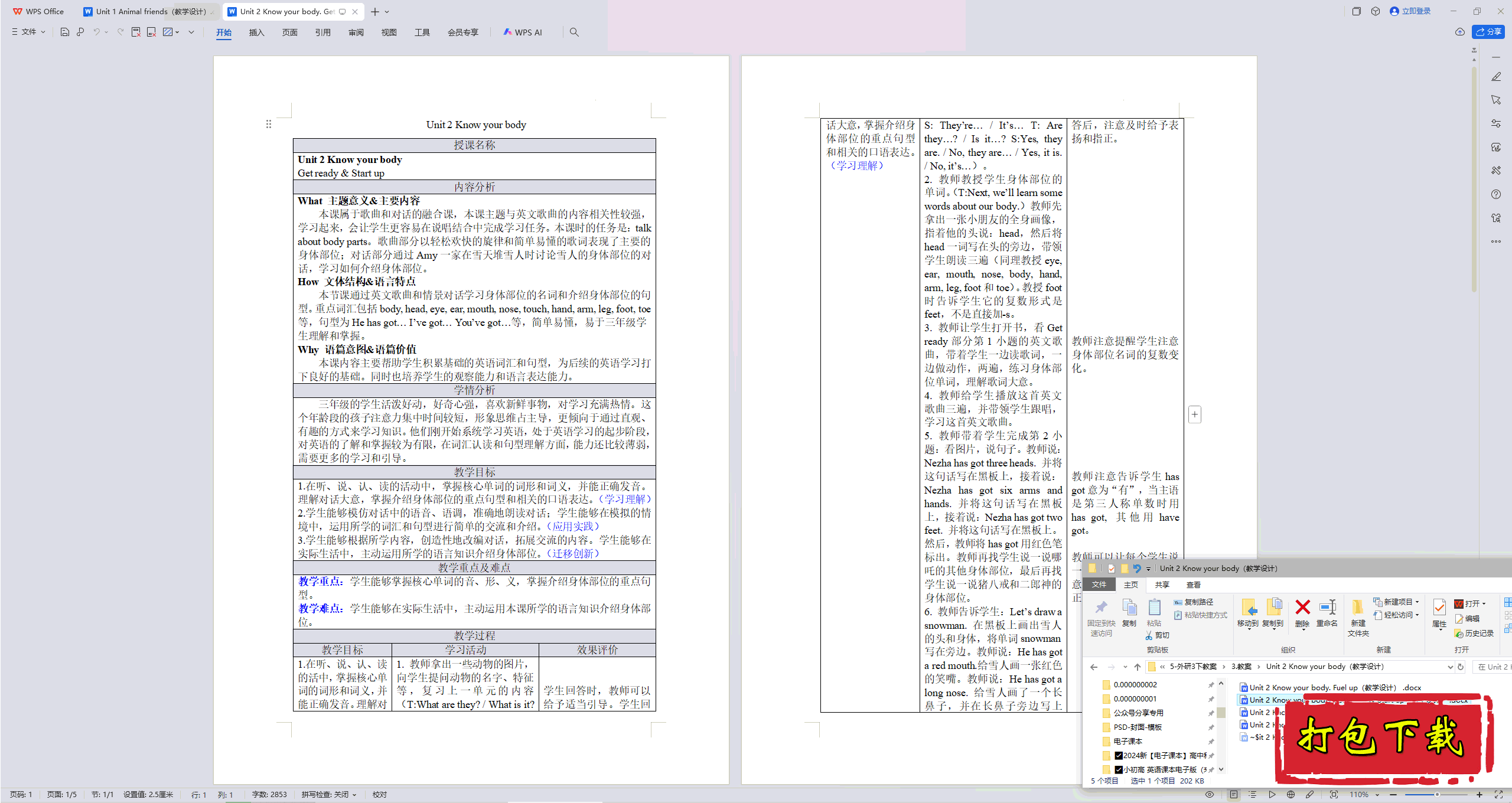Screen dimensions: 1512x803
Task: Click the blue Share (分享) button
Action: click(x=1488, y=32)
